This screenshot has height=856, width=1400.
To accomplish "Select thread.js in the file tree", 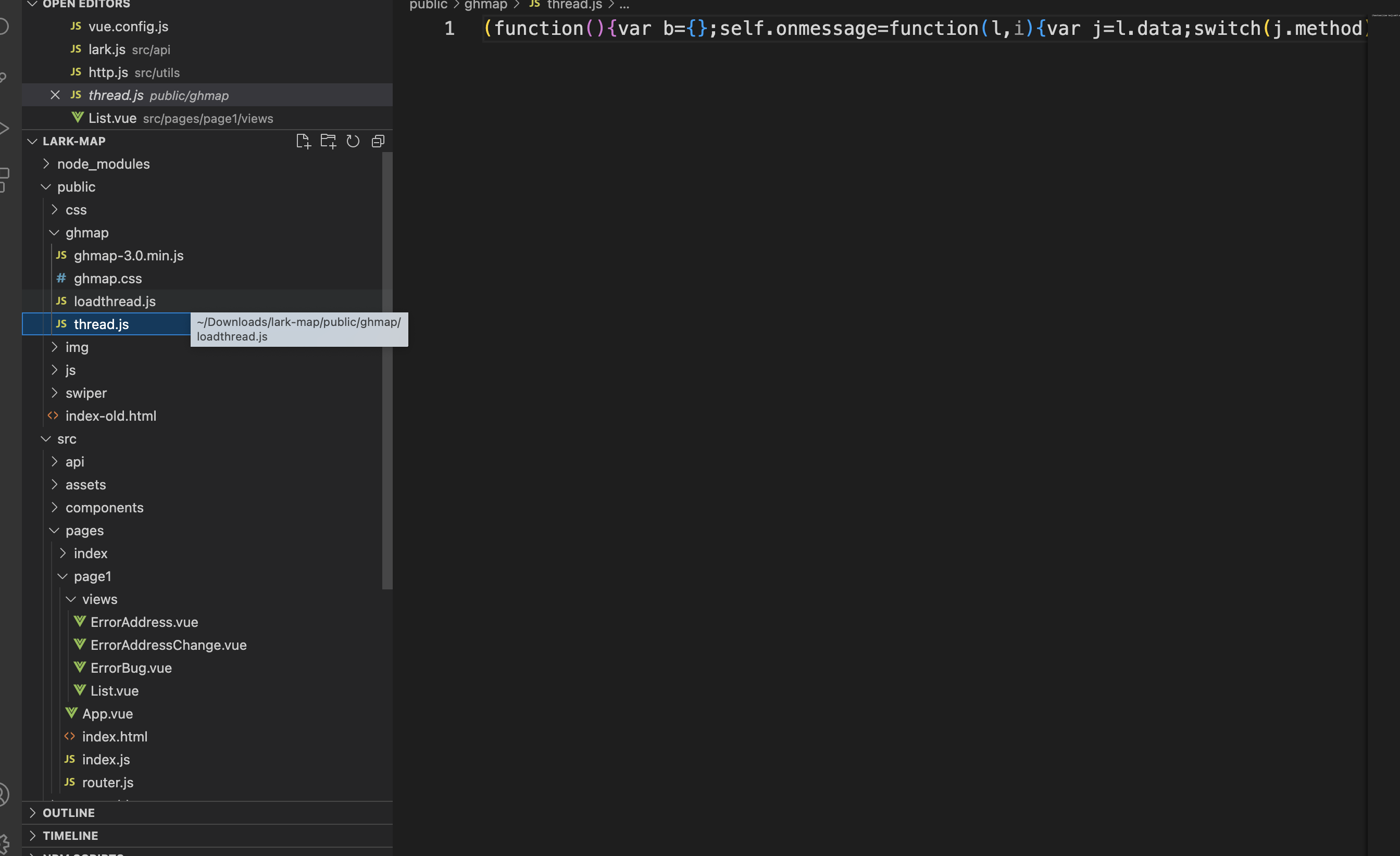I will [106, 324].
